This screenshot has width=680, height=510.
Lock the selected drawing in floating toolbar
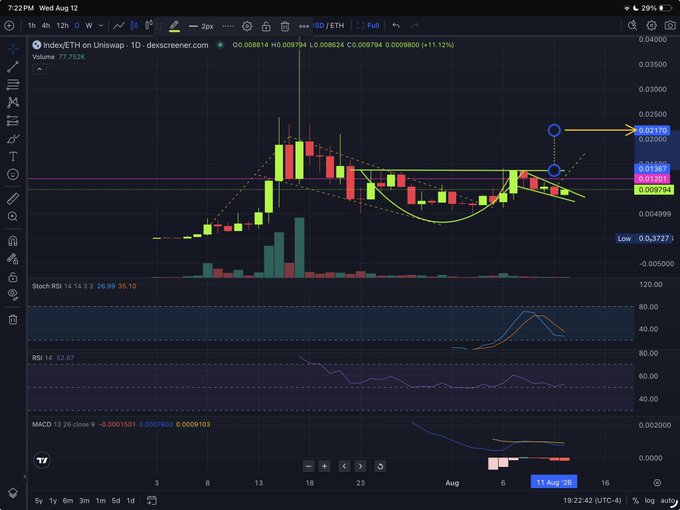[x=266, y=26]
